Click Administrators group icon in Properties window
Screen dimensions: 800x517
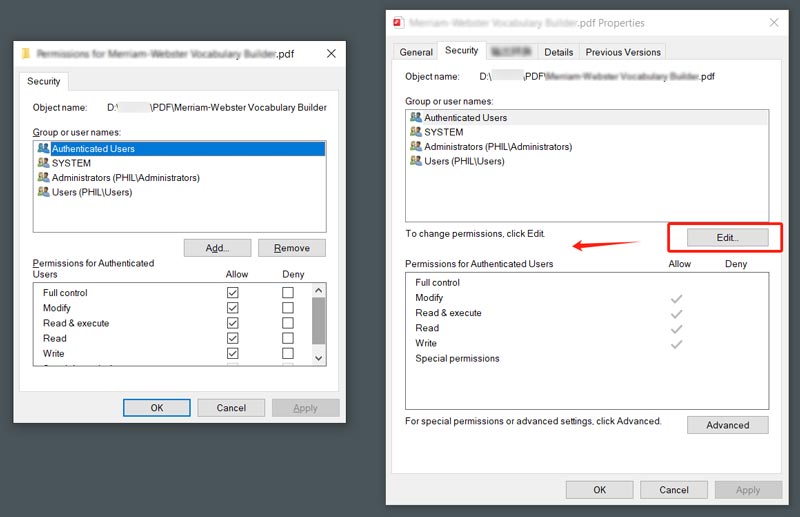416,146
